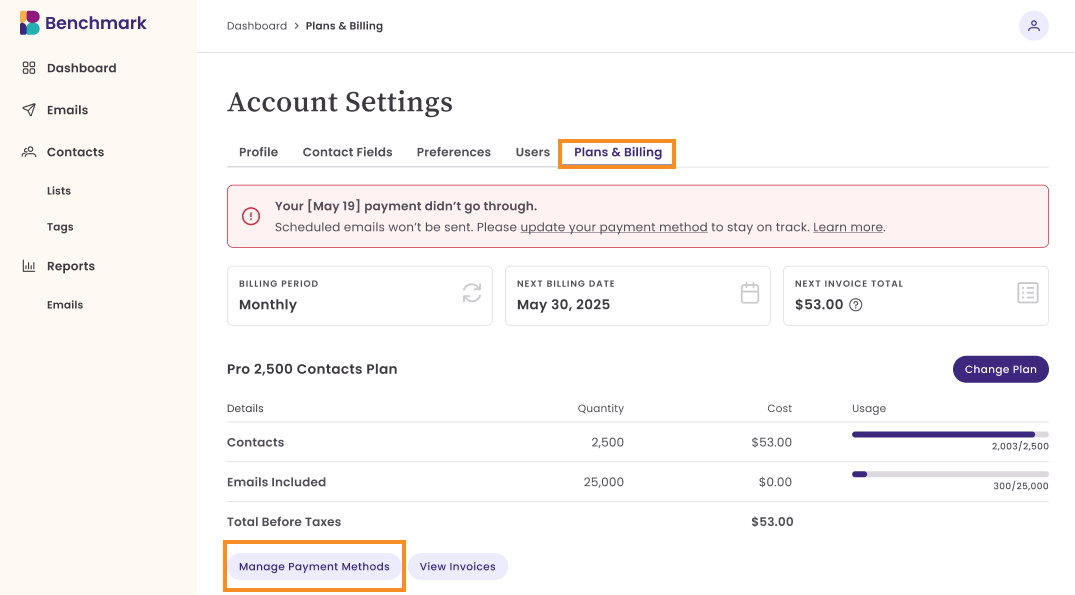Open Lists under Contacts in sidebar

59,191
